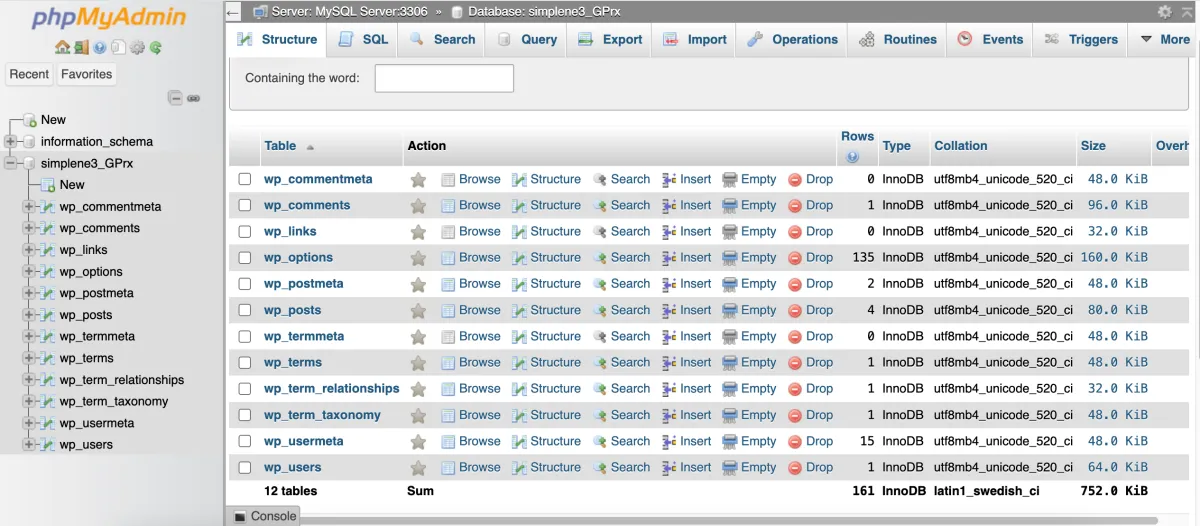1200x526 pixels.
Task: Open the Export tab
Action: click(x=610, y=40)
